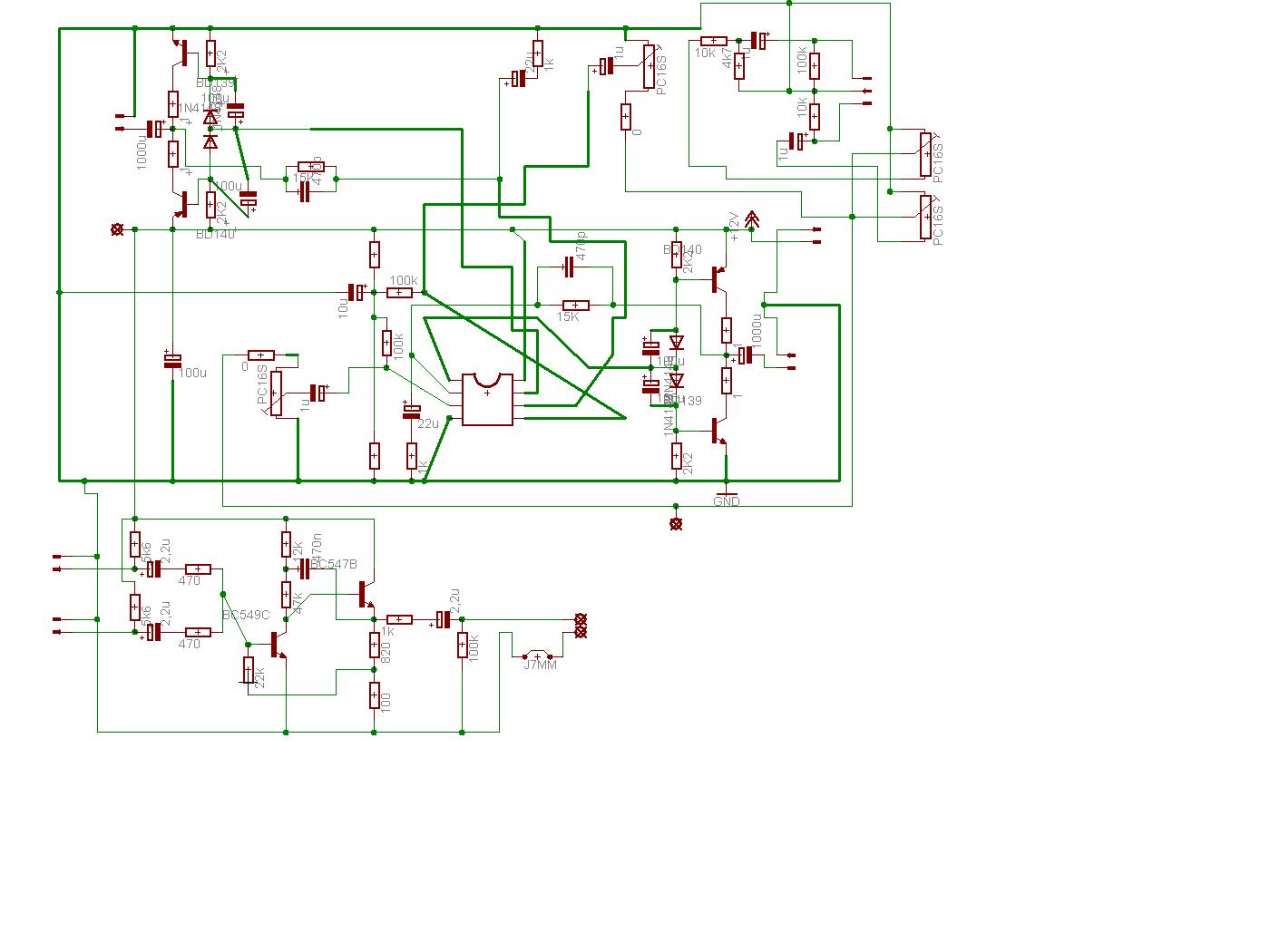
Task: Select the lone 100u capacitor at far left
Action: coord(172,360)
